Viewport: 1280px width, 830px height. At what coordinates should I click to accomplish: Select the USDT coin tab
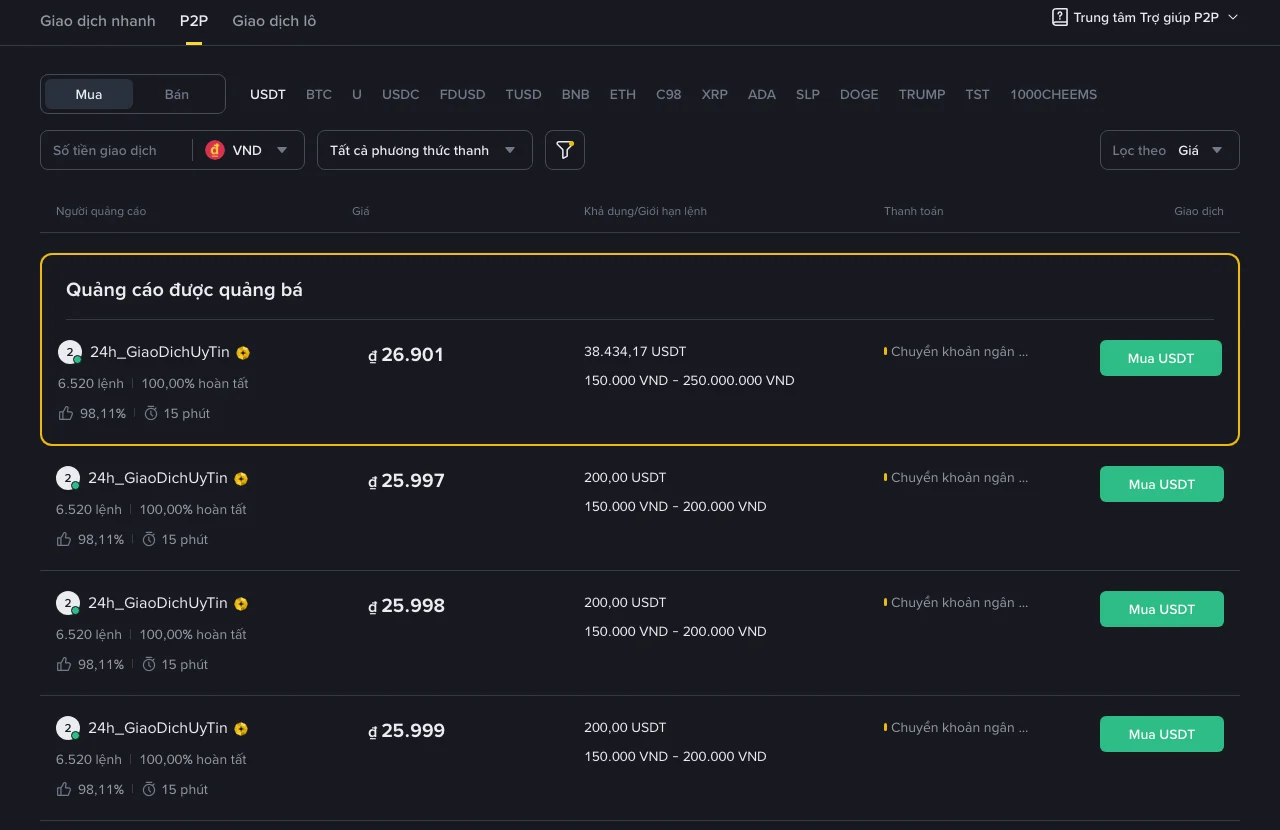pos(268,94)
